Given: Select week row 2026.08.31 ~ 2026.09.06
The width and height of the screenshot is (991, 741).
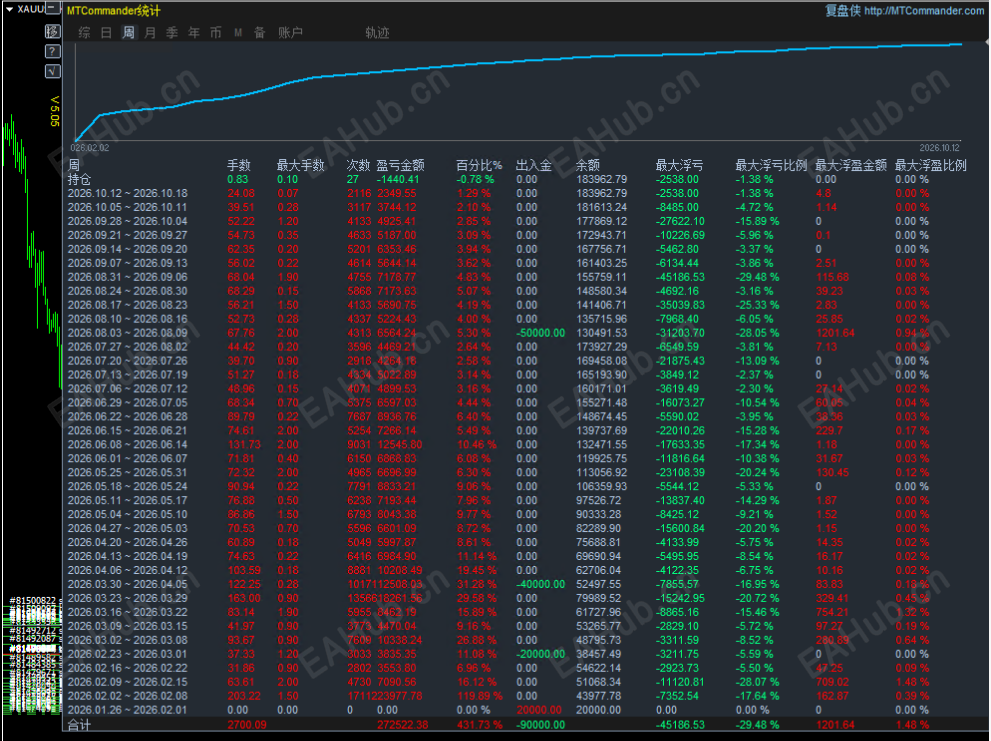Looking at the screenshot, I should pyautogui.click(x=128, y=277).
